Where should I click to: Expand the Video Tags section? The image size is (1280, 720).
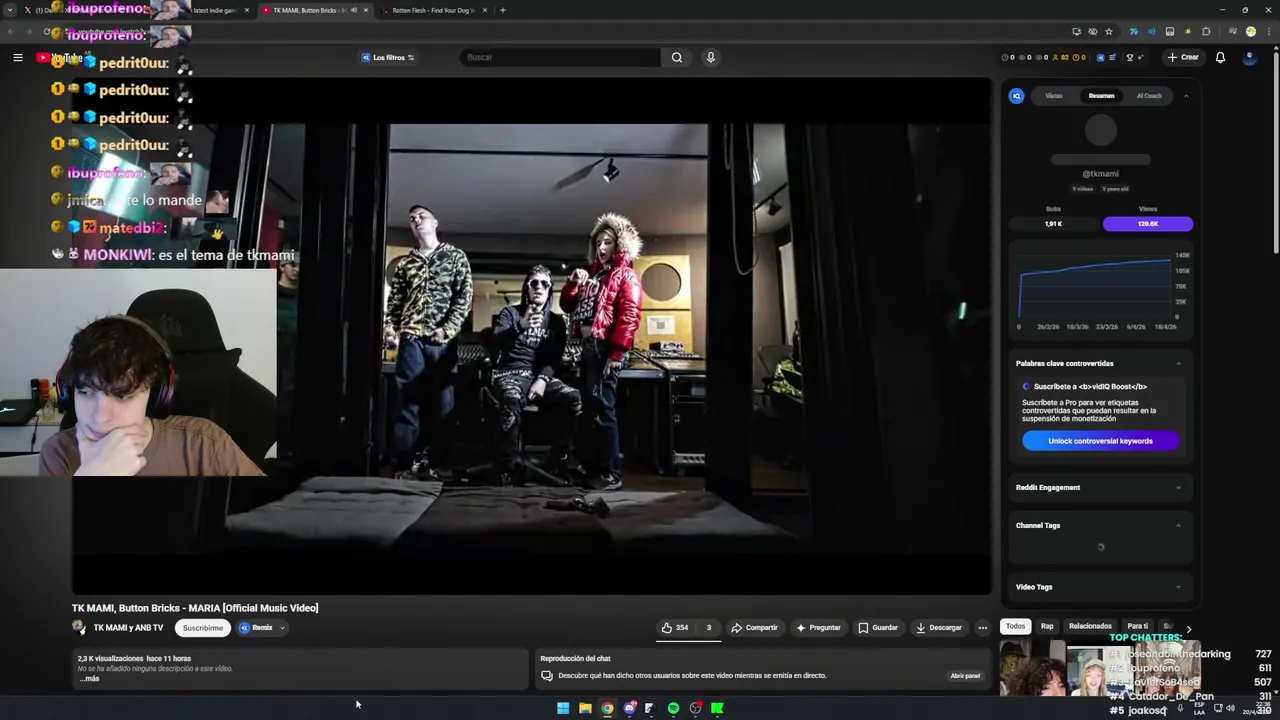1178,588
